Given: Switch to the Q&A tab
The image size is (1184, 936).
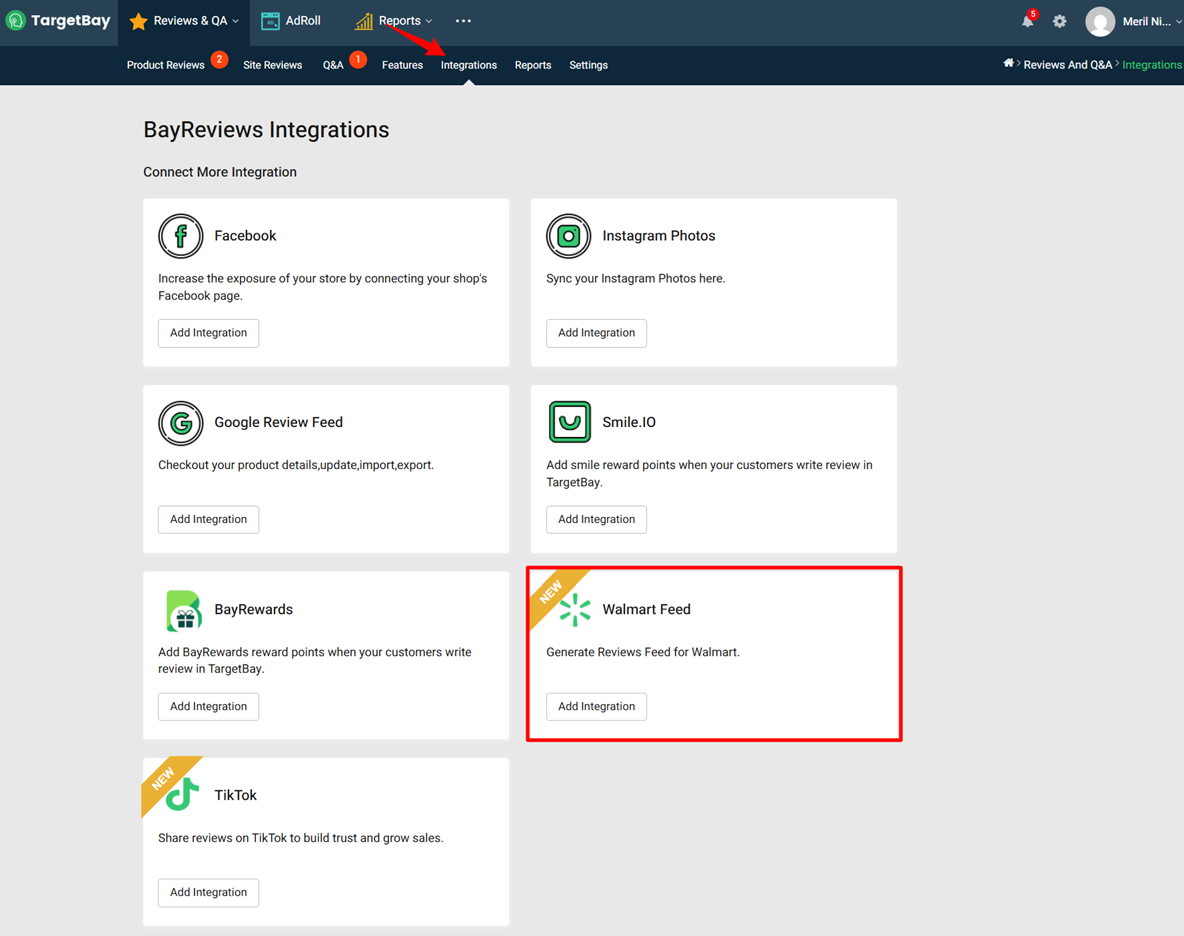Looking at the screenshot, I should point(333,65).
